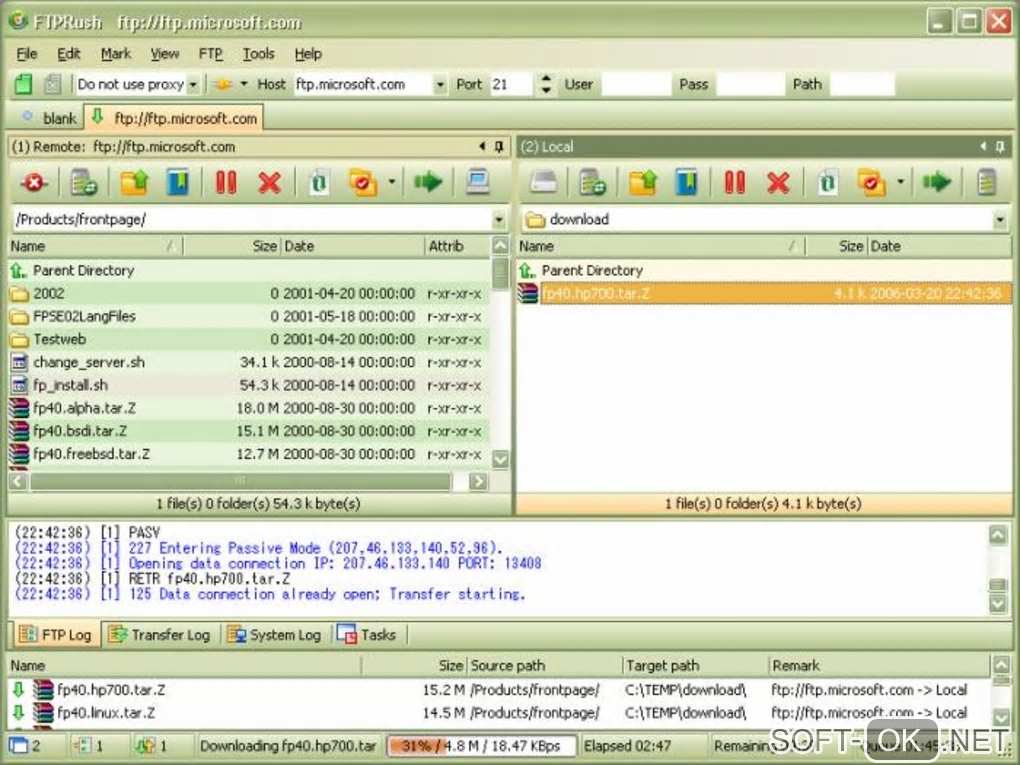
Task: Open the proxy selection dropdown
Action: [193, 85]
